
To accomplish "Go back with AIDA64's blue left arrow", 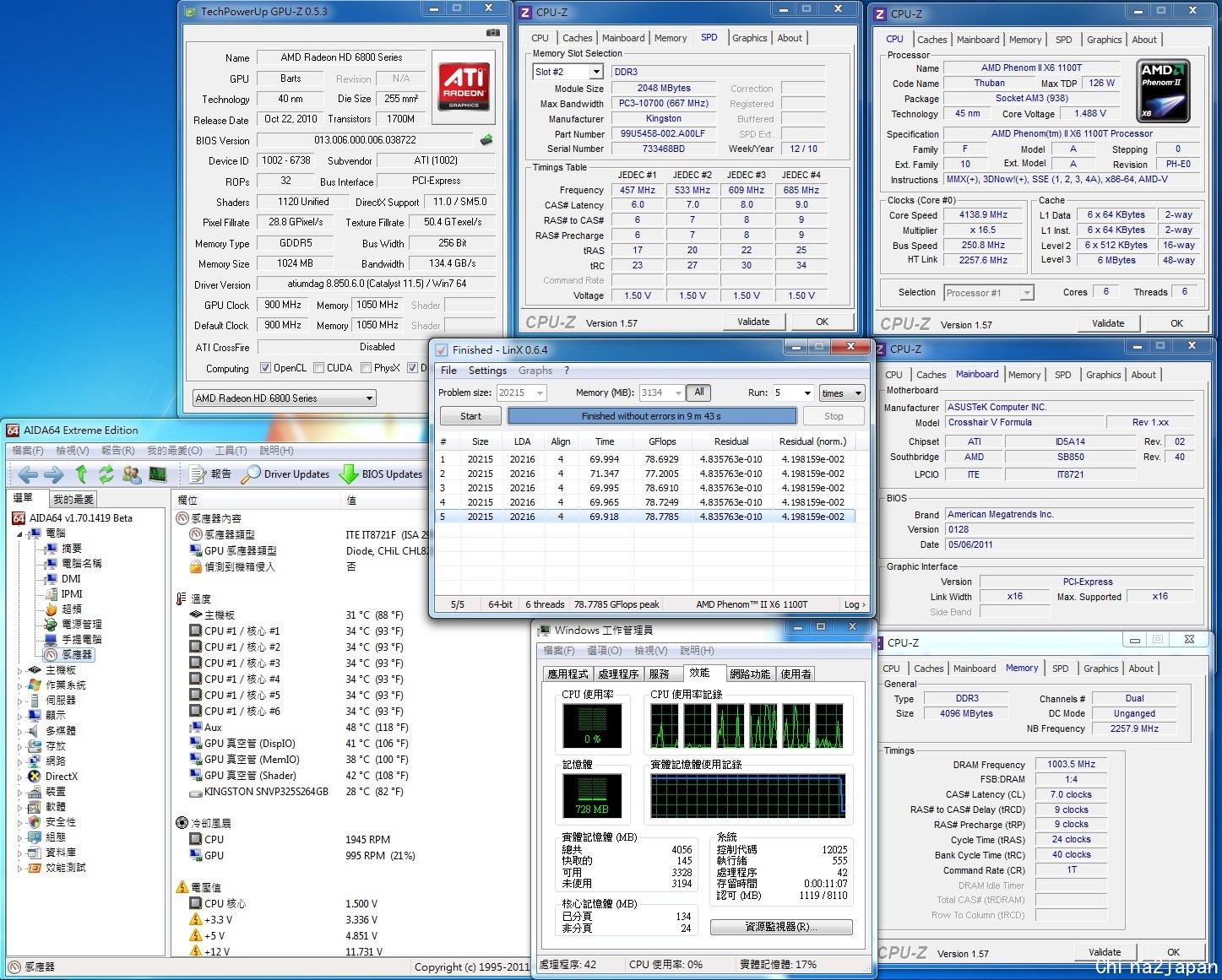I will pos(27,474).
